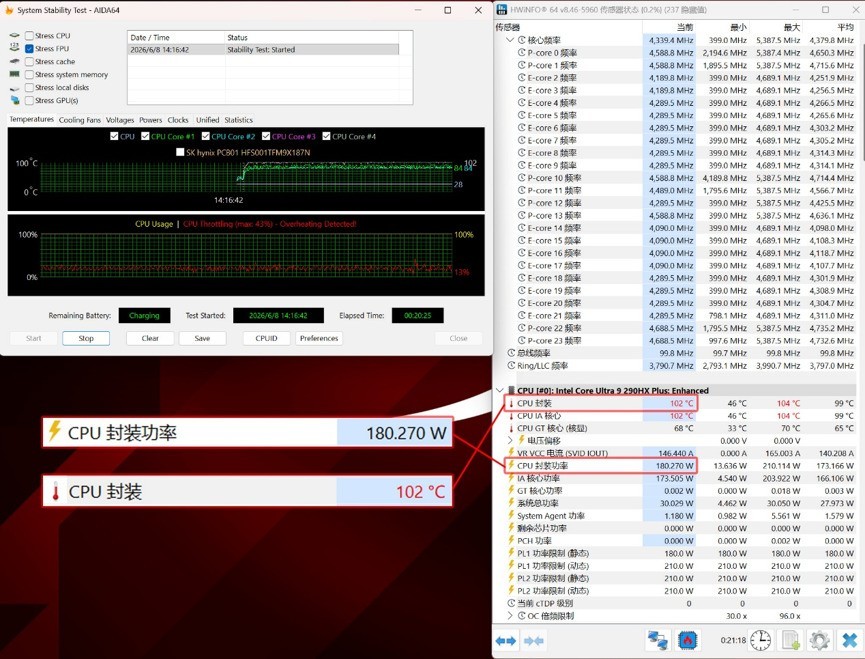The width and height of the screenshot is (865, 659).
Task: Click the Clear button in AIDA64
Action: [150, 338]
